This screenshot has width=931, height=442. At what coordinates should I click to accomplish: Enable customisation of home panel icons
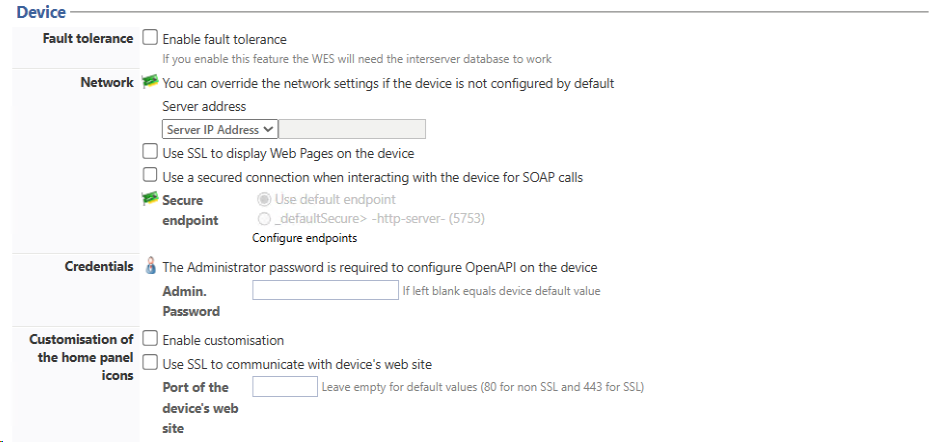pos(150,339)
